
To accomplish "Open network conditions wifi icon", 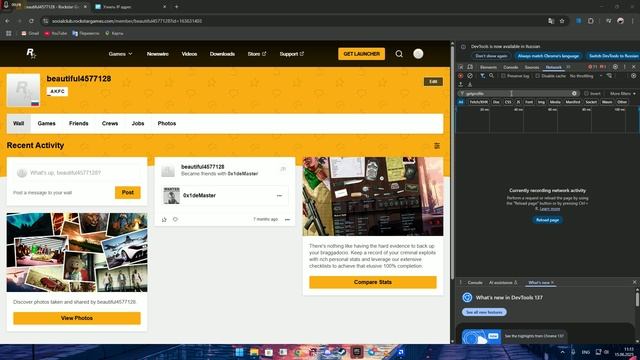I will (609, 76).
